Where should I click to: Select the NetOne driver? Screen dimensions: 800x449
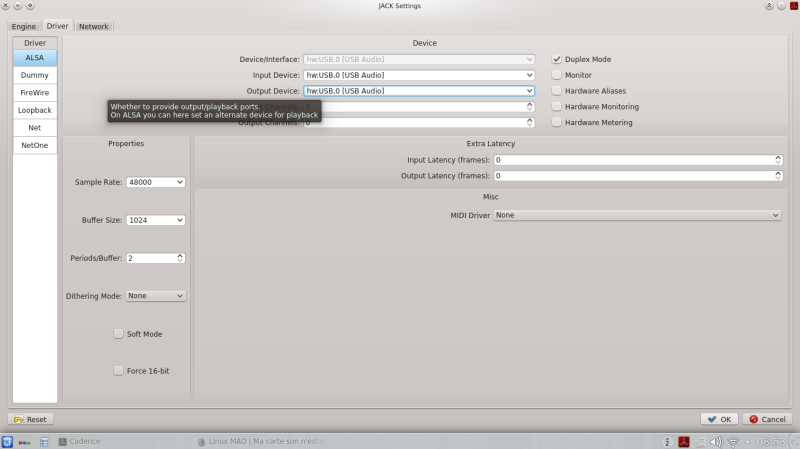pyautogui.click(x=35, y=145)
